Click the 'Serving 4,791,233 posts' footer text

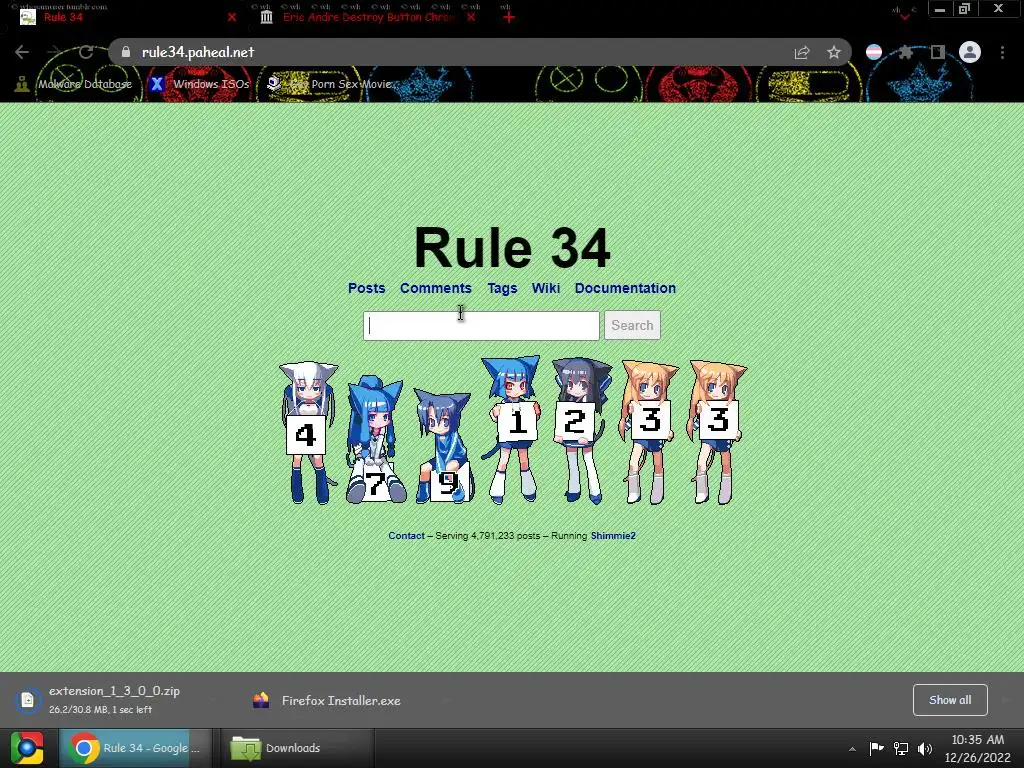488,536
